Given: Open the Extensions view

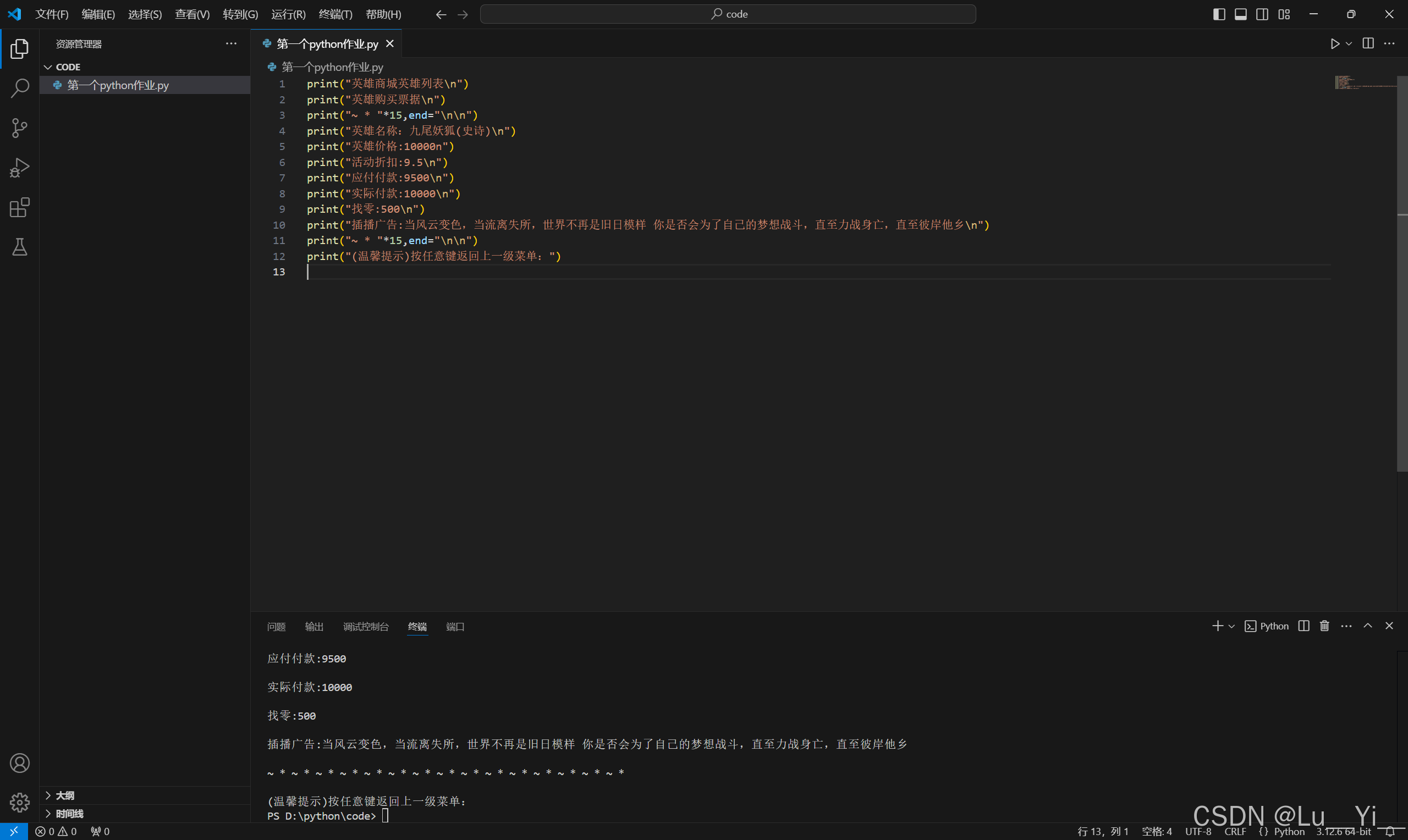Looking at the screenshot, I should [x=20, y=208].
